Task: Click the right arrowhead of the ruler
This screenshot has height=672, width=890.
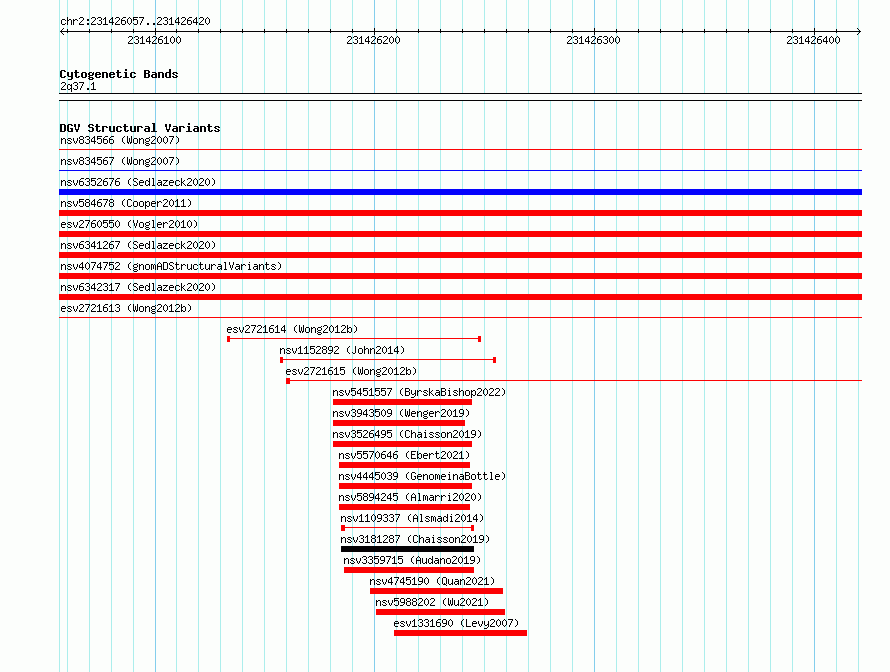Action: pyautogui.click(x=859, y=31)
